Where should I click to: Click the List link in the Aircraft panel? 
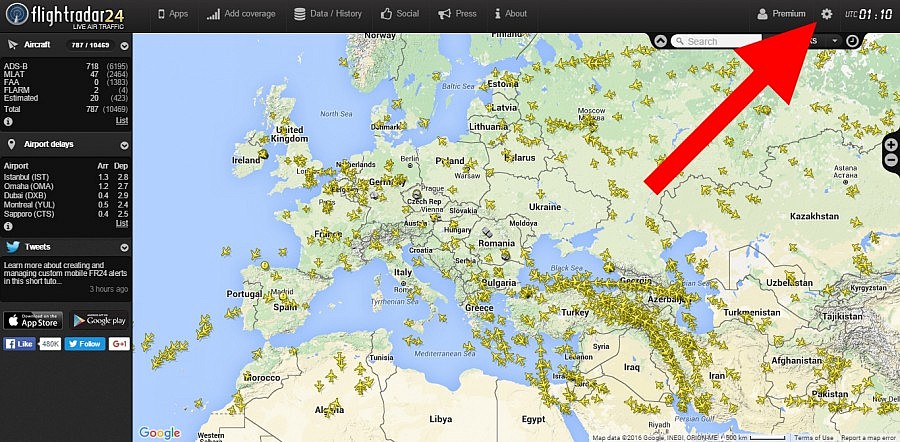(122, 121)
